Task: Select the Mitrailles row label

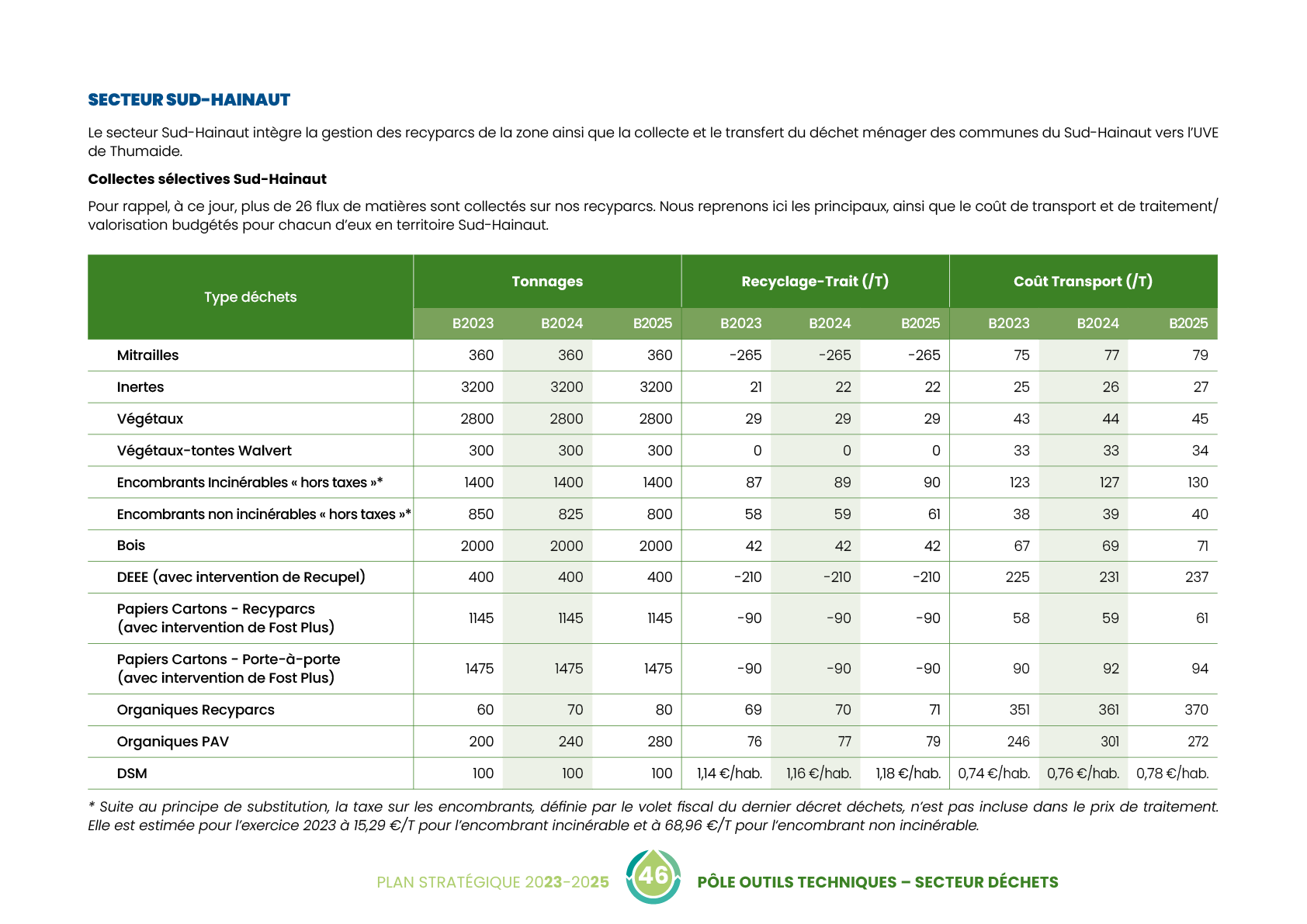Action: click(147, 355)
